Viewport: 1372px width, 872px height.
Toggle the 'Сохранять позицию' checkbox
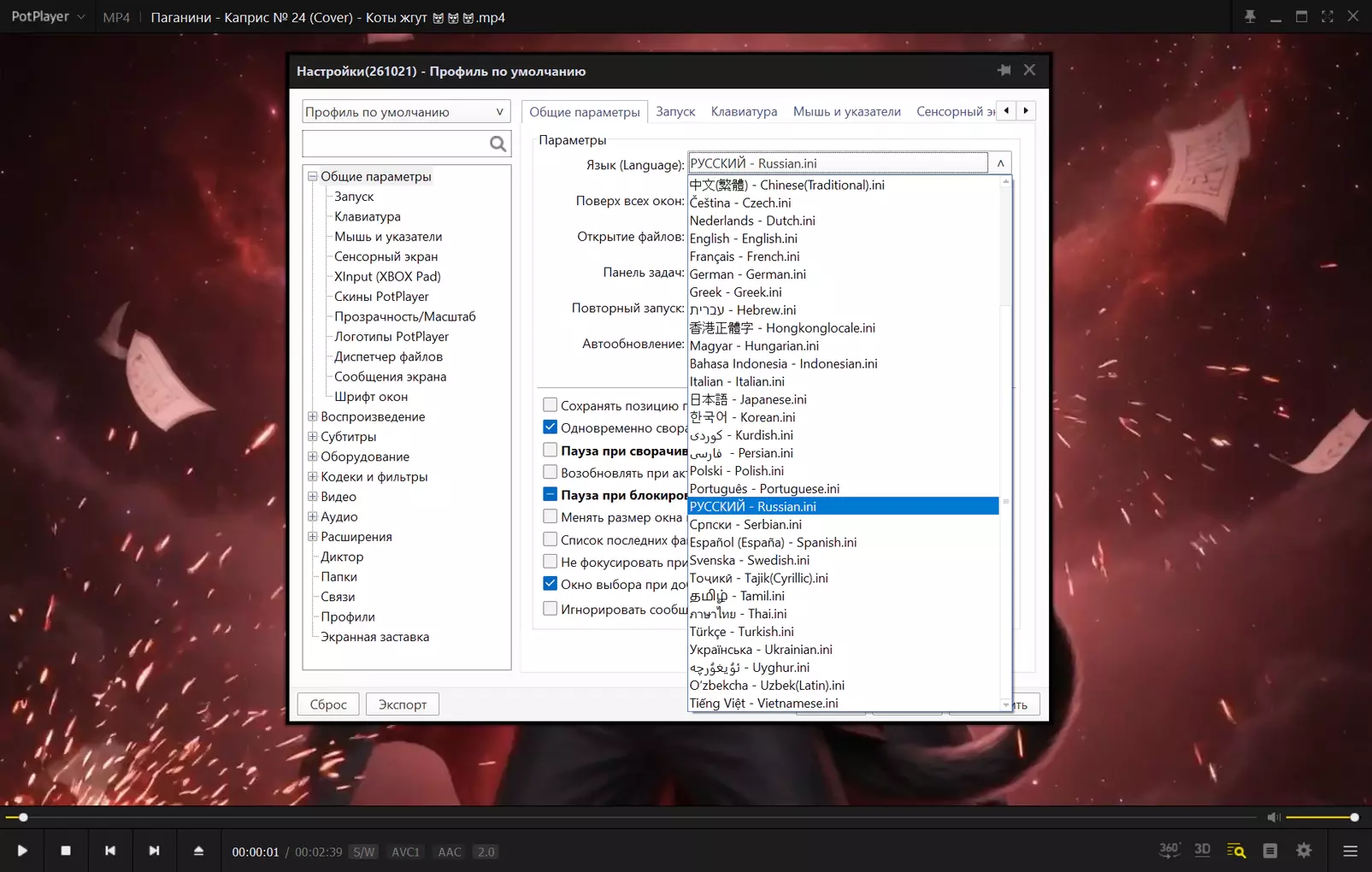551,404
